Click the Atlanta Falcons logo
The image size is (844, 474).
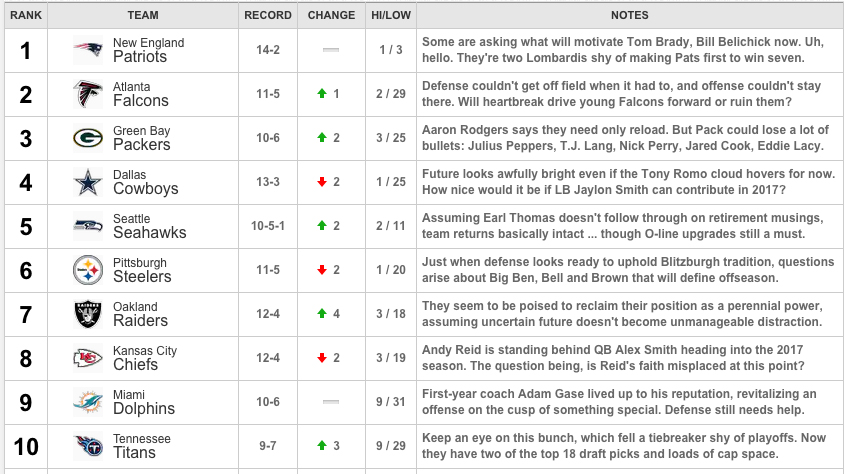pos(88,94)
